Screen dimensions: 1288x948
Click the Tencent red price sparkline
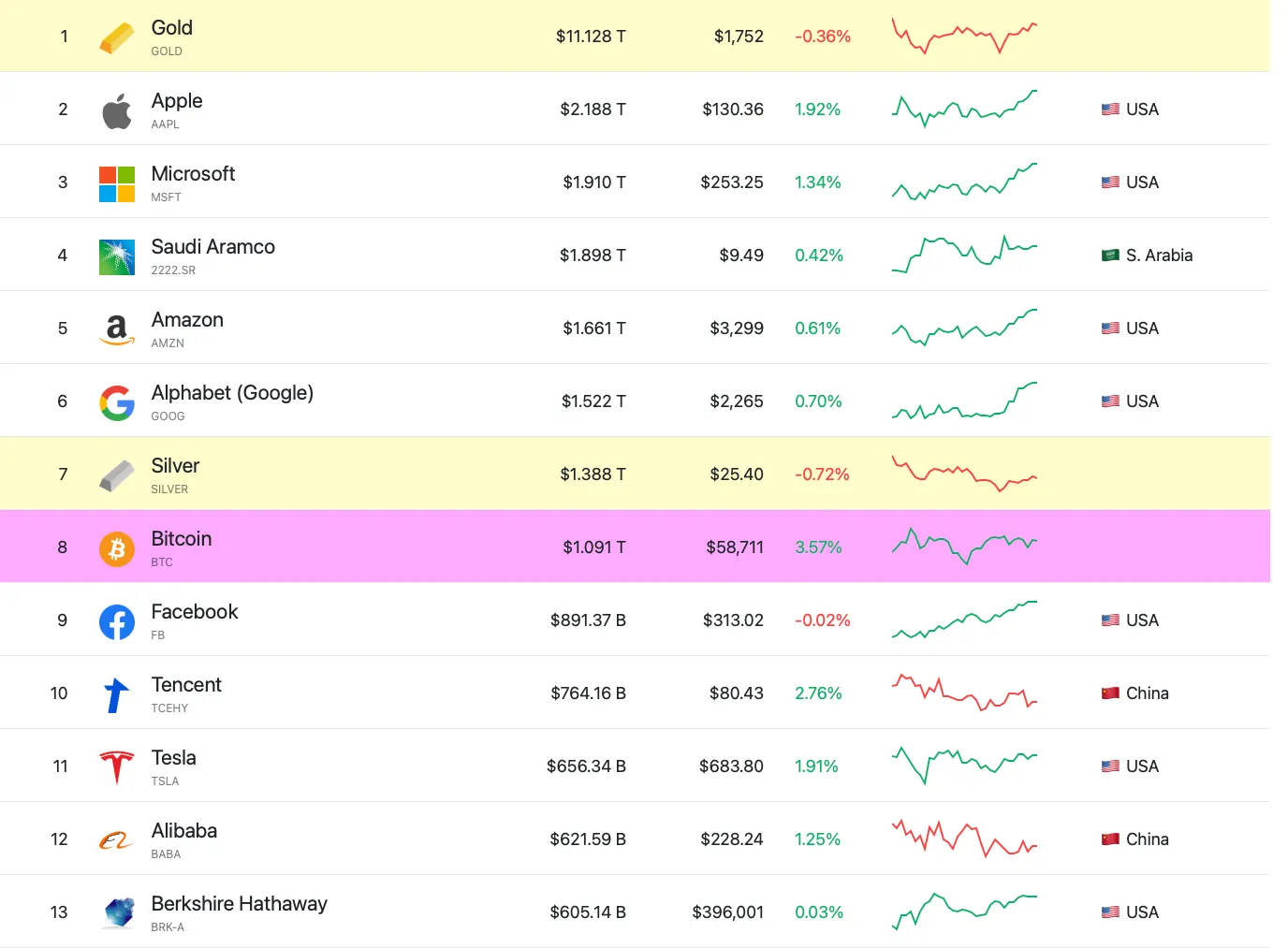click(x=964, y=693)
